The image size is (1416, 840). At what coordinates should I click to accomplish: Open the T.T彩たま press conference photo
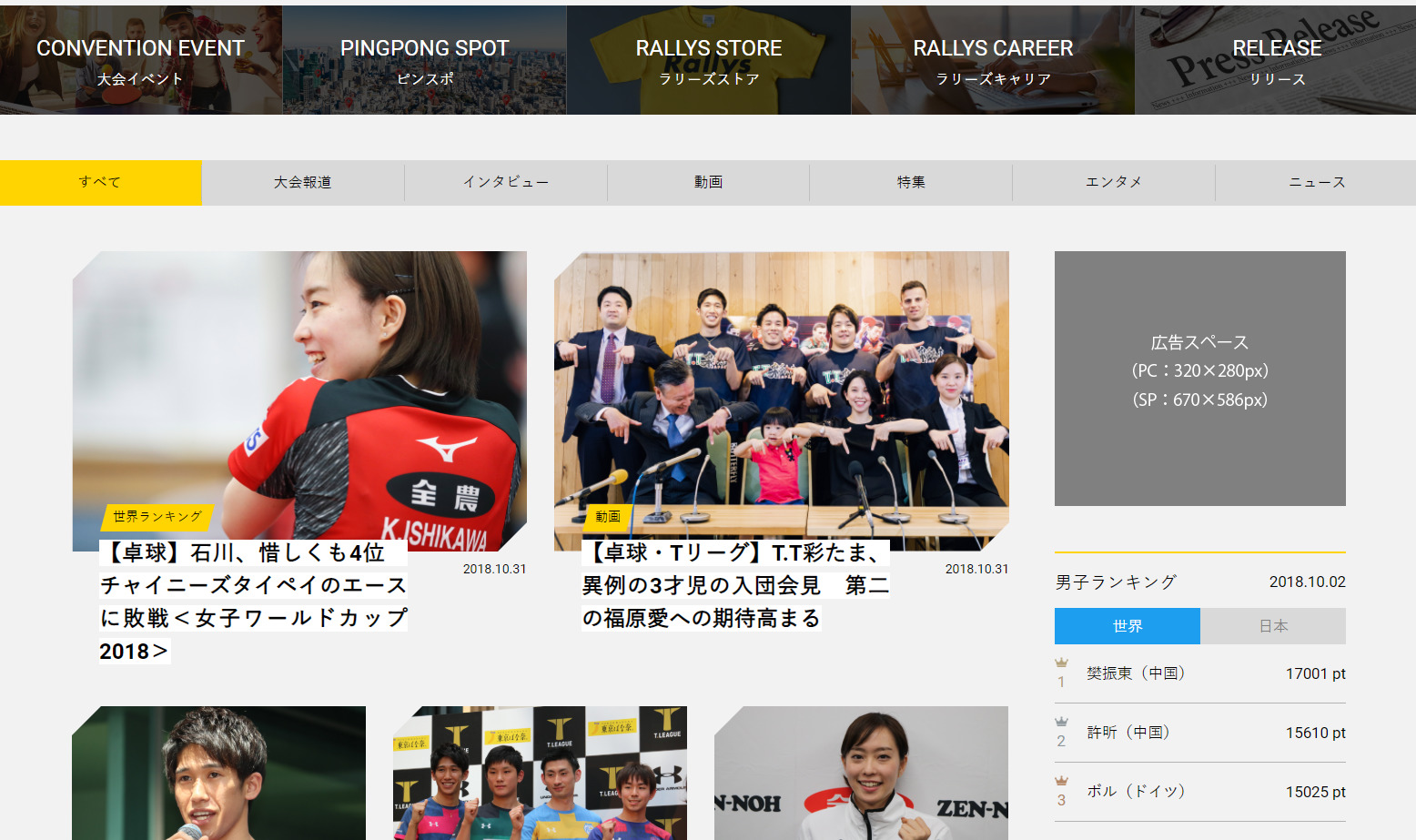782,400
